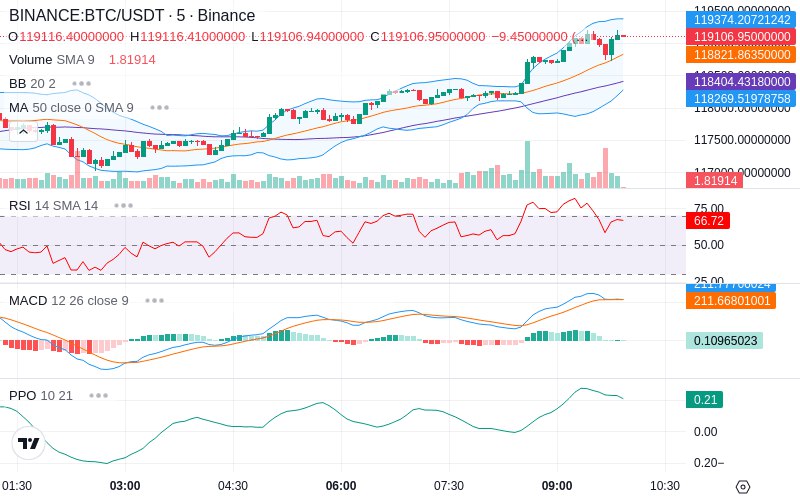Viewport: 800px width, 500px height.
Task: Click the 119374.20721242 upper band price label
Action: (x=741, y=19)
